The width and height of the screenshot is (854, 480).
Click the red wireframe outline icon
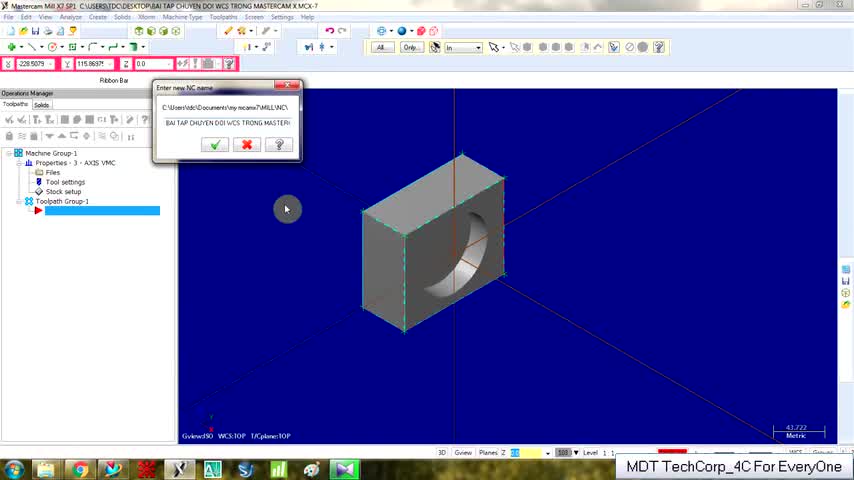click(x=434, y=31)
